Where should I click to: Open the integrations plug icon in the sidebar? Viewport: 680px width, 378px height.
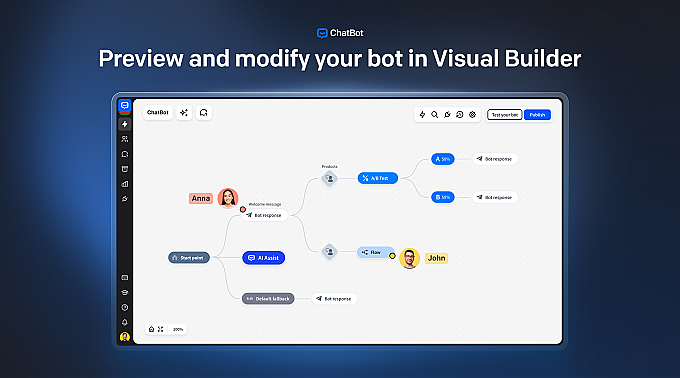point(124,199)
